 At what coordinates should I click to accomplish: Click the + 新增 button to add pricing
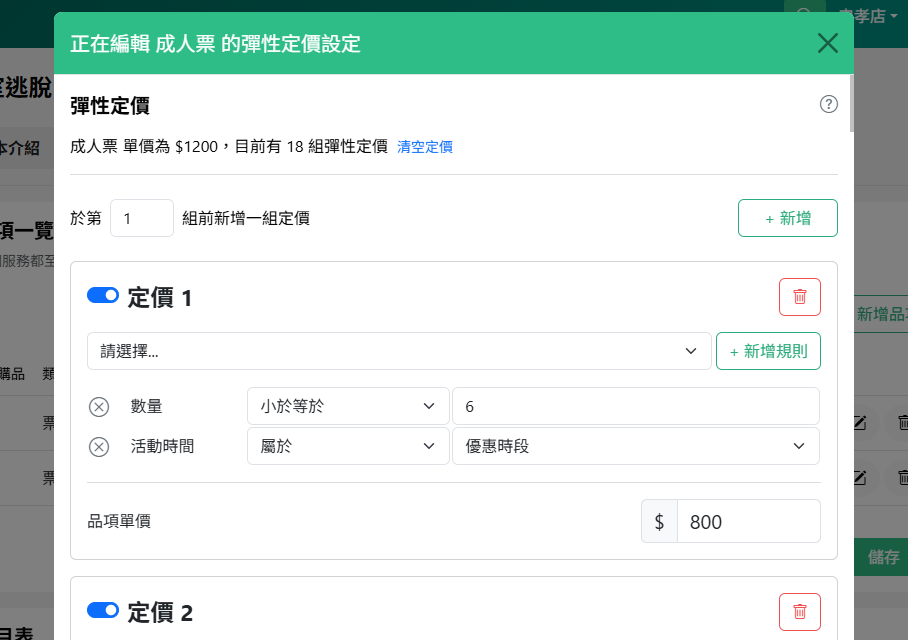787,217
